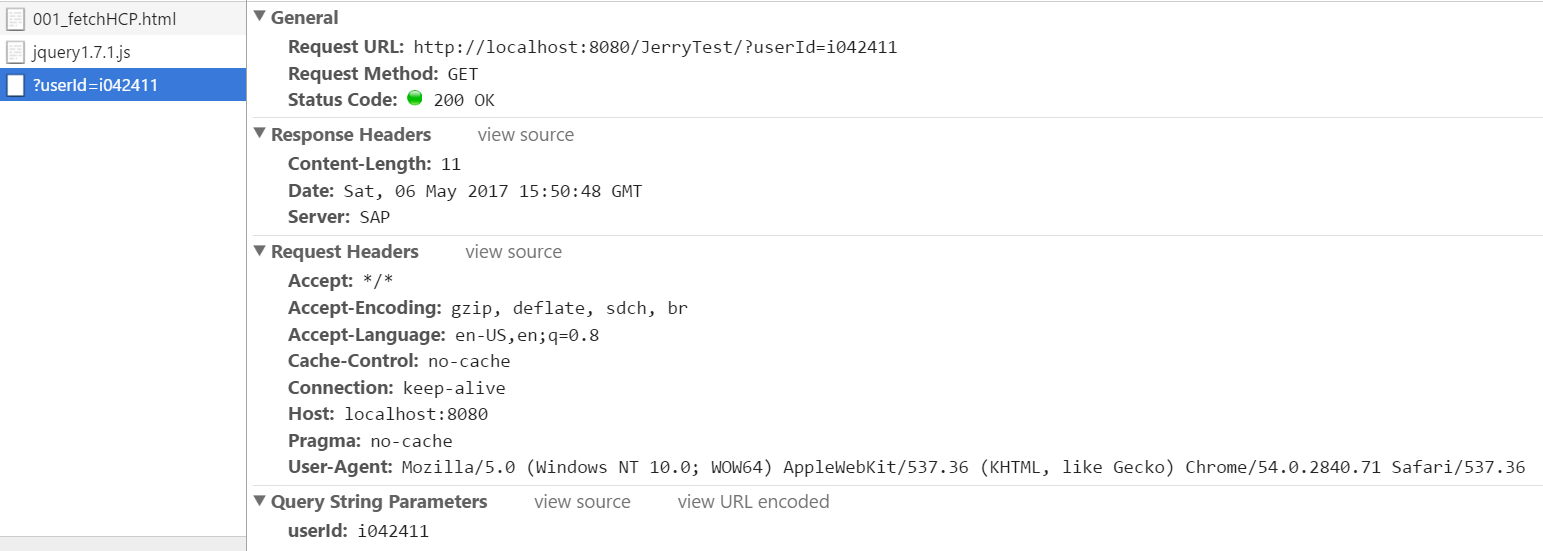Viewport: 1543px width, 551px height.
Task: View source of Query String Parameters
Action: [x=582, y=502]
